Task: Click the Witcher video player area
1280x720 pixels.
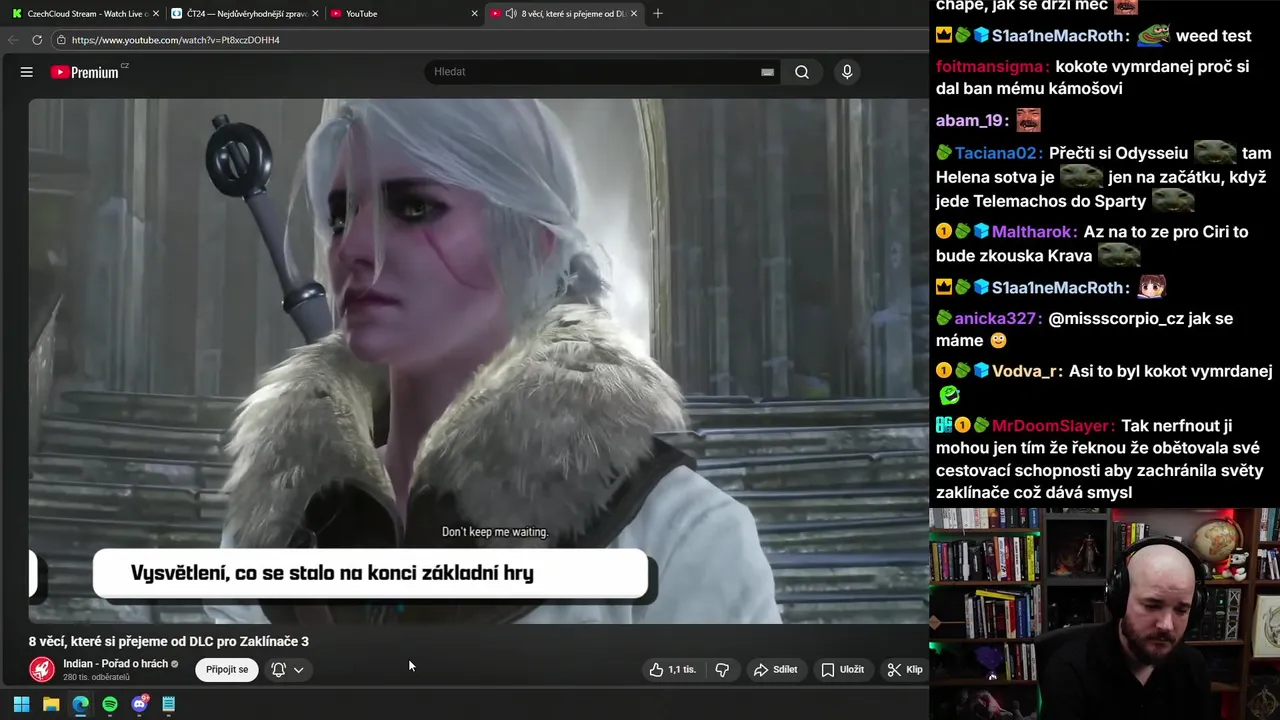Action: point(478,360)
